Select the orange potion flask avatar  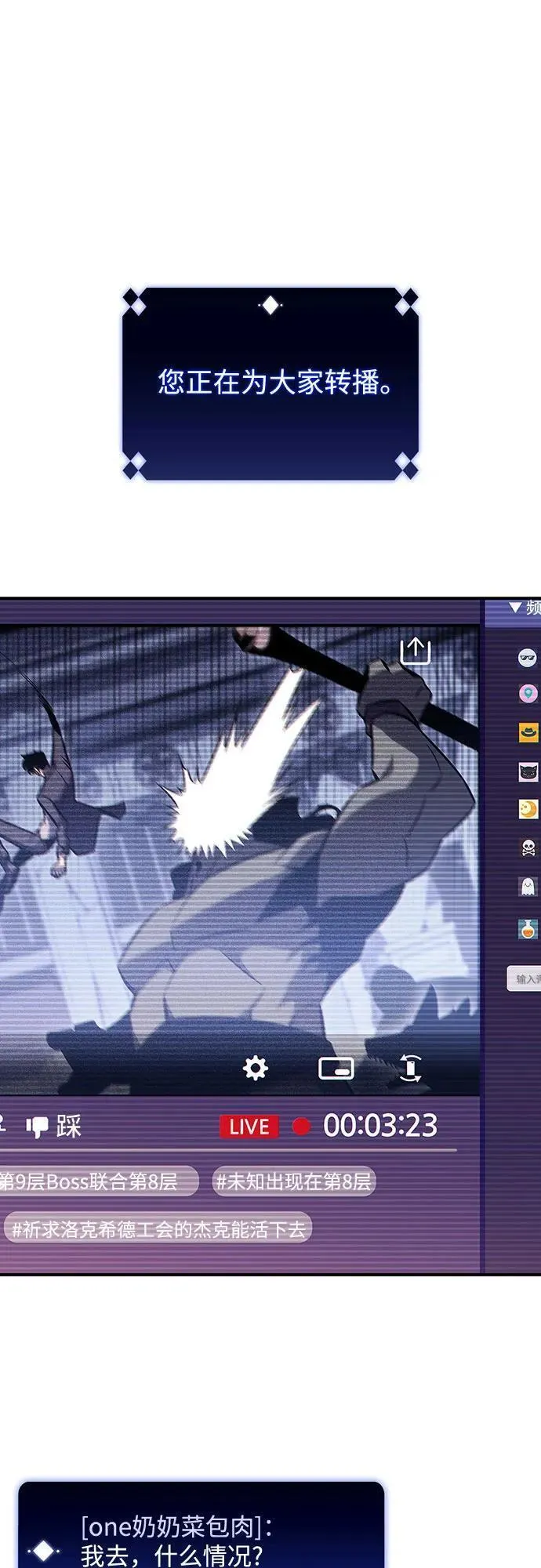528,928
